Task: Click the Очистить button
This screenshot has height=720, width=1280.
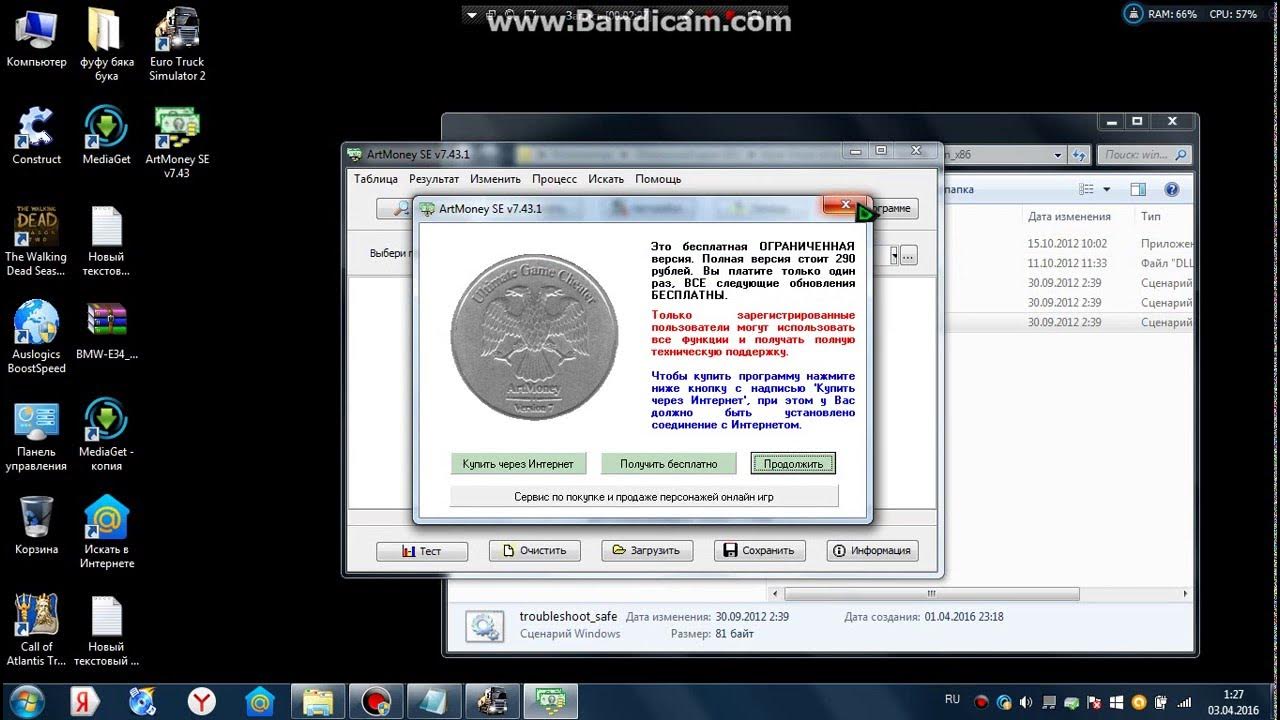Action: tap(535, 550)
